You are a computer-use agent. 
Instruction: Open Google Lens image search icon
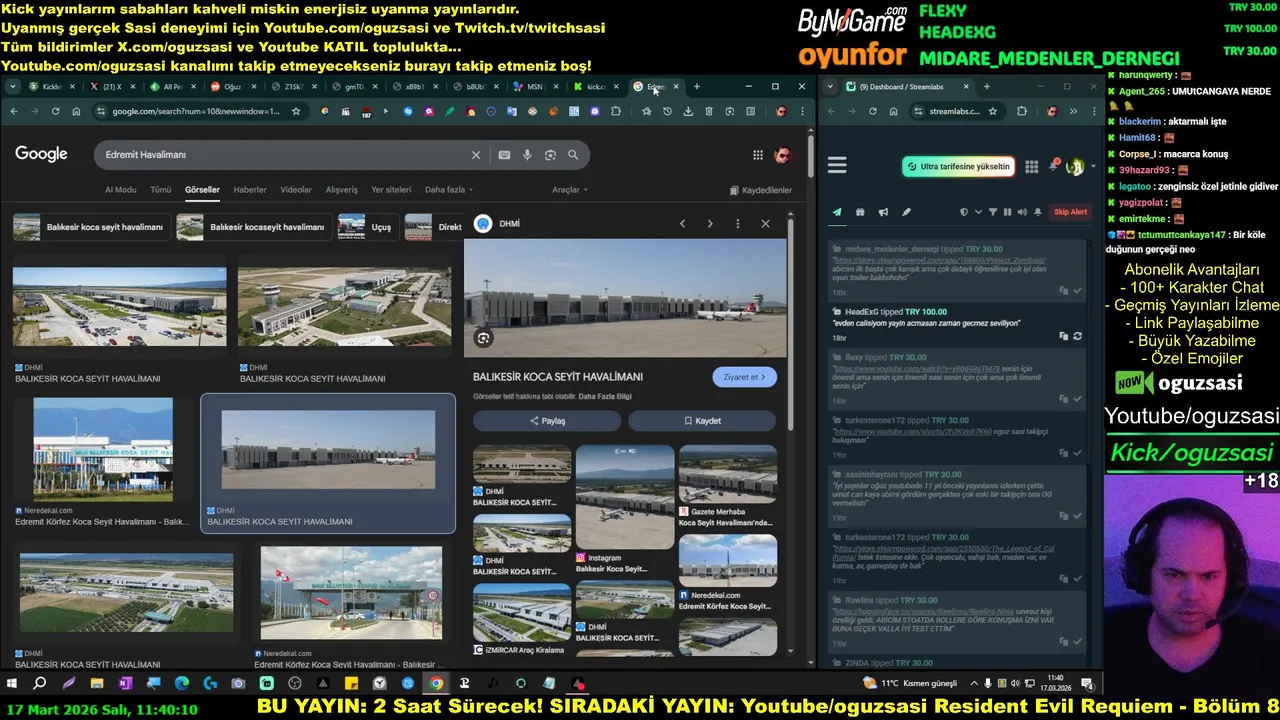coord(550,155)
